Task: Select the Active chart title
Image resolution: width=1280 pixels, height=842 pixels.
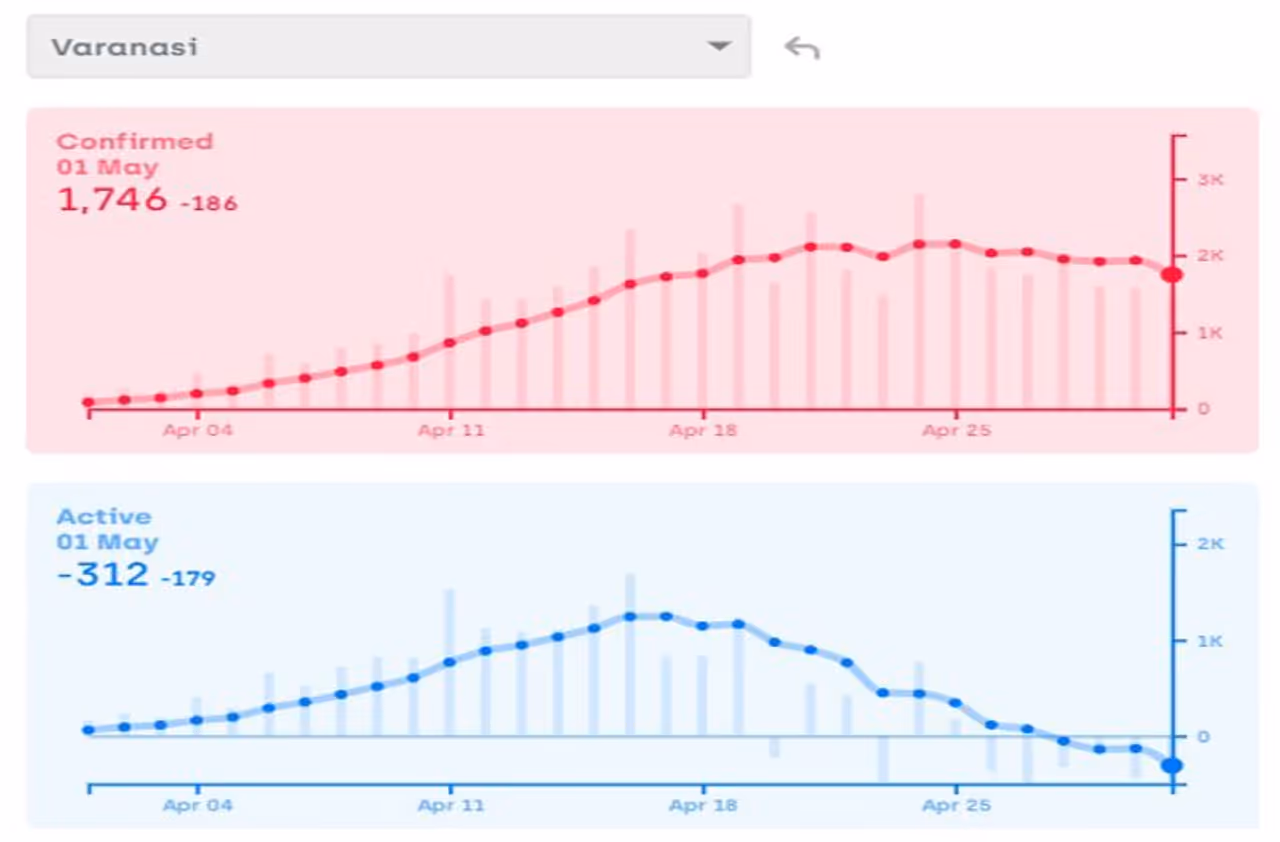Action: (x=104, y=517)
